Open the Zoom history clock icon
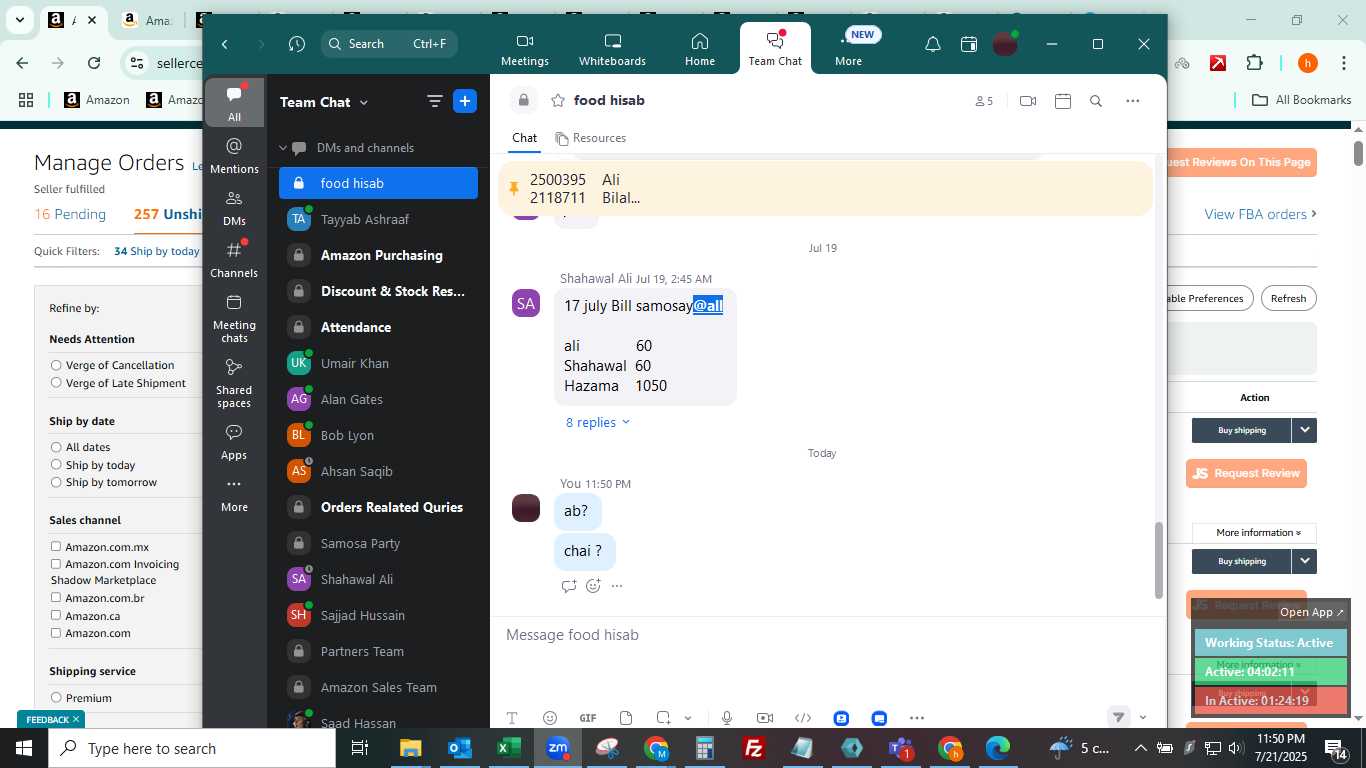This screenshot has width=1366, height=768. 296,44
